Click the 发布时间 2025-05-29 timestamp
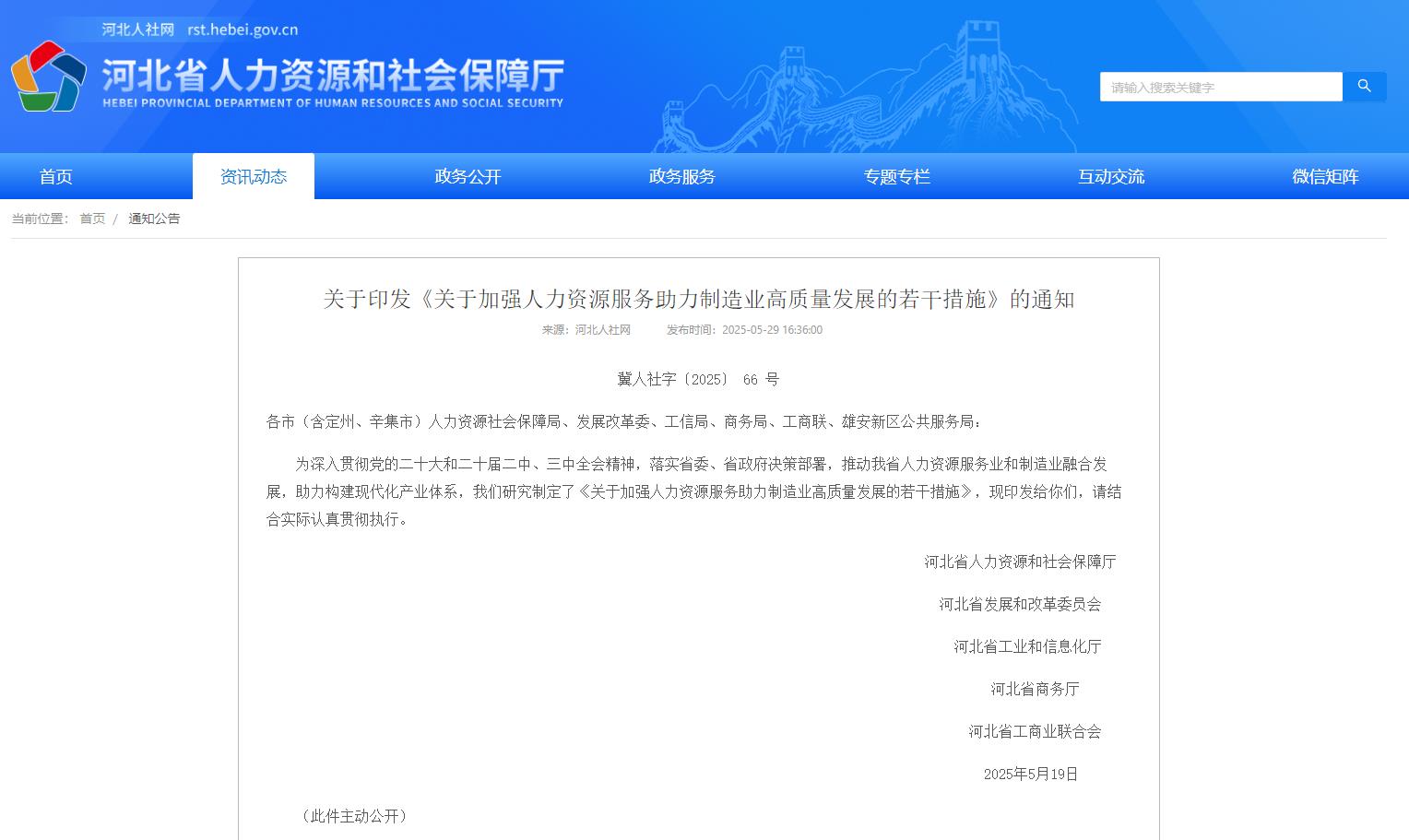1409x840 pixels. 744,330
